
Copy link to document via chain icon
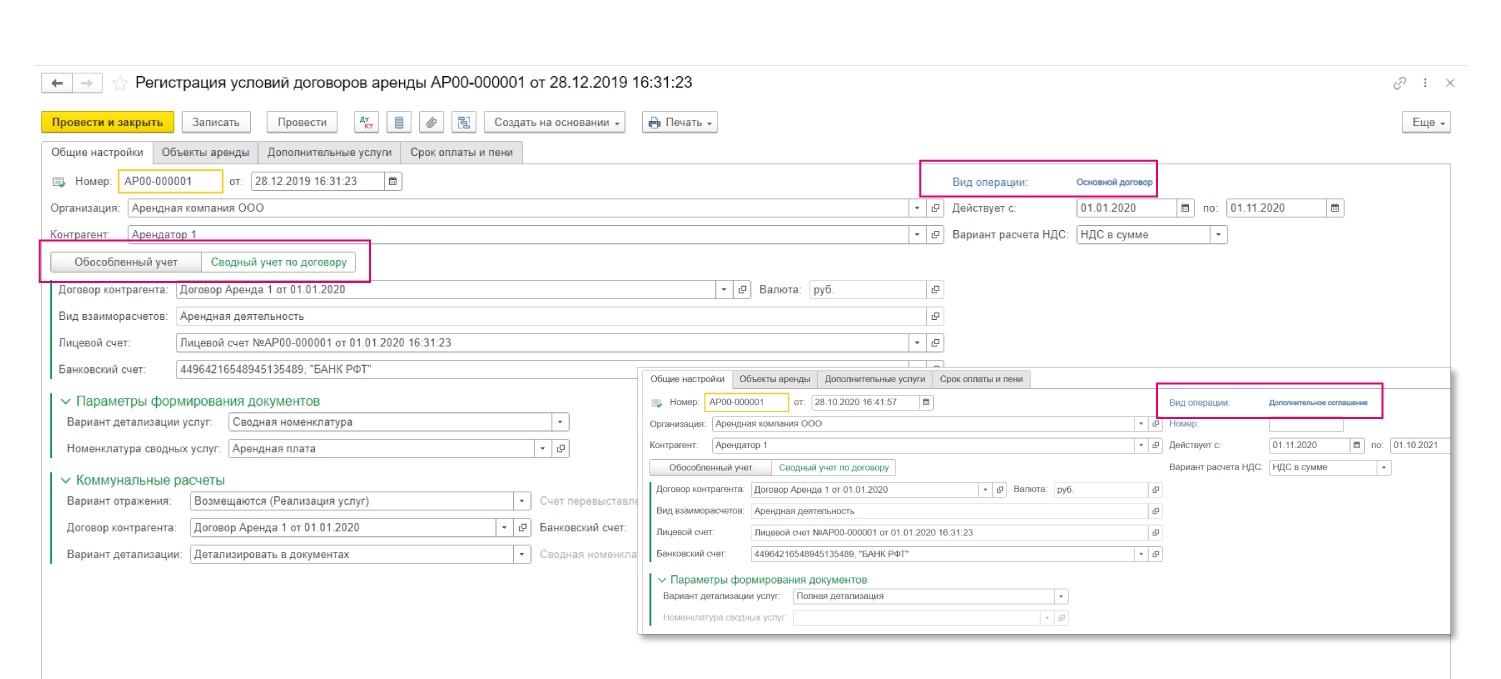pos(1400,83)
